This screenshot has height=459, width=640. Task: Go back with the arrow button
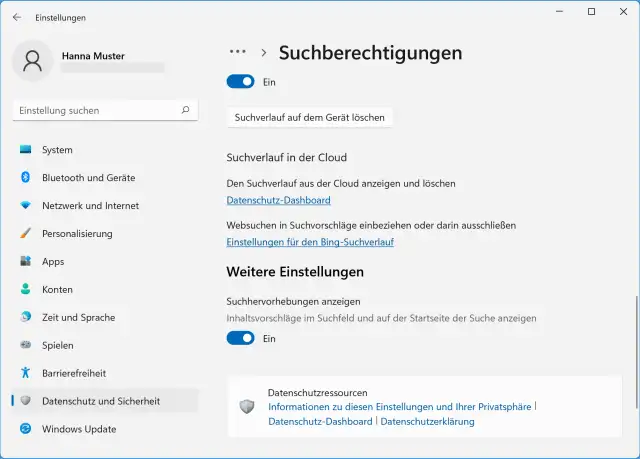[x=16, y=17]
